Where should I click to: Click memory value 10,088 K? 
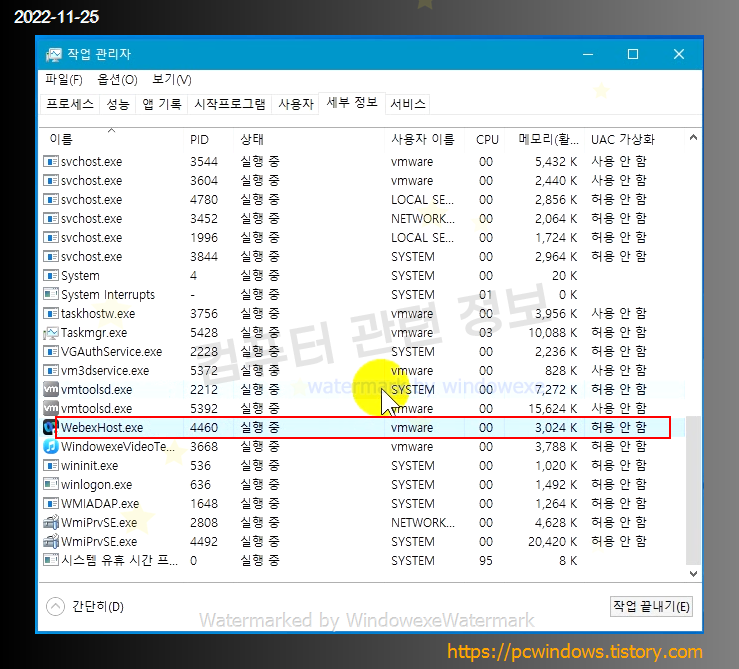point(552,333)
